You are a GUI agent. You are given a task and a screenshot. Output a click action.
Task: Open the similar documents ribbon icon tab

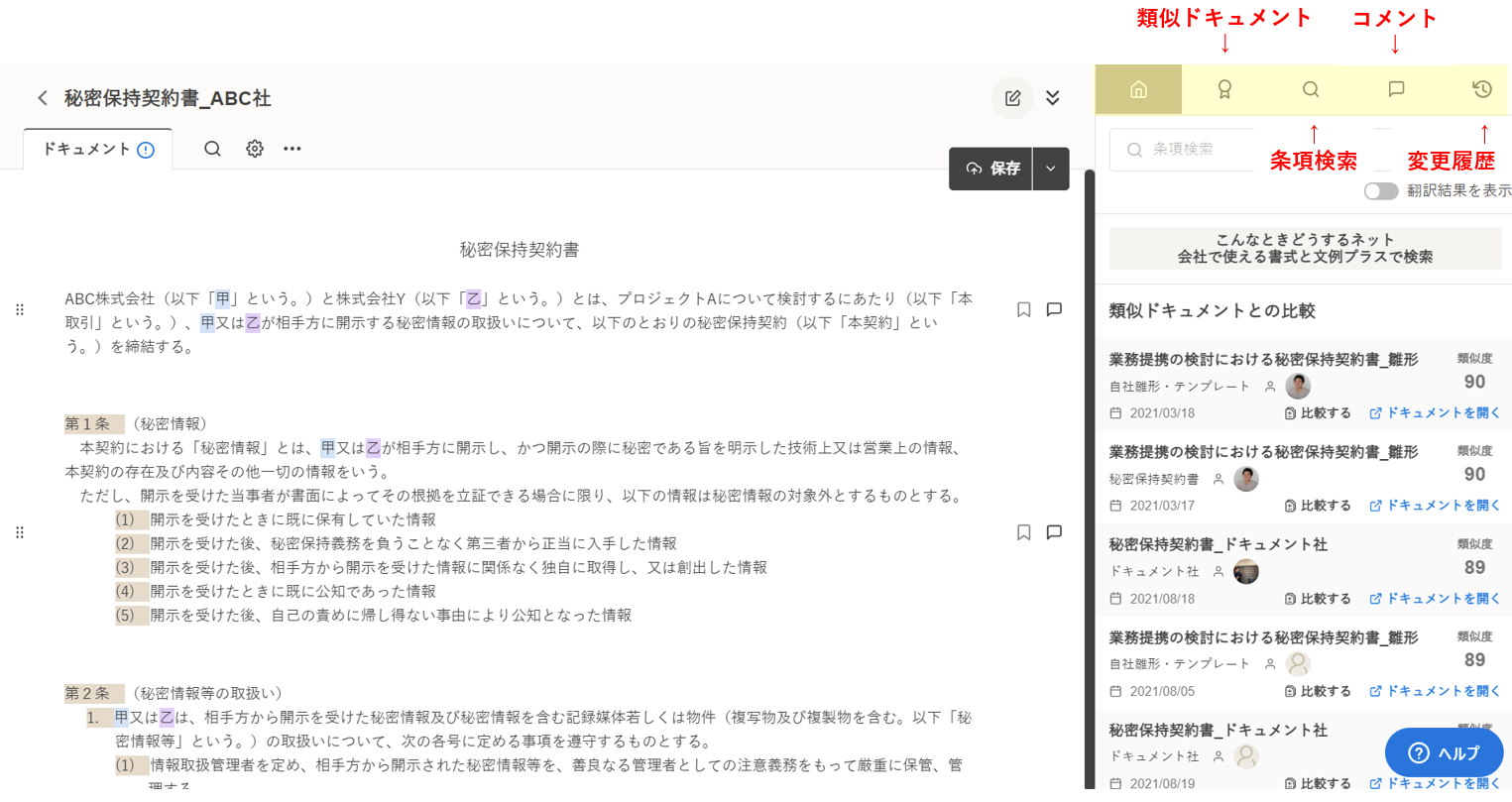pos(1224,89)
